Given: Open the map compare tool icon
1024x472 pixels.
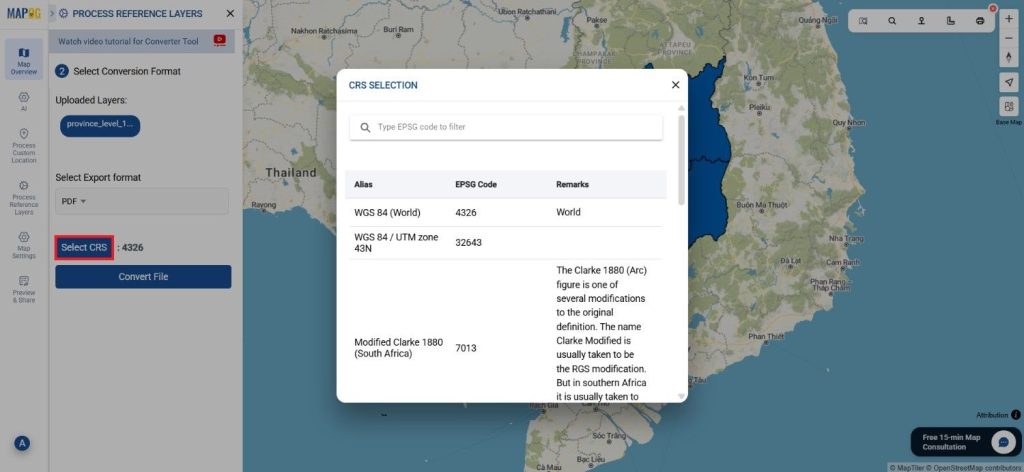Looking at the screenshot, I should pos(863,21).
